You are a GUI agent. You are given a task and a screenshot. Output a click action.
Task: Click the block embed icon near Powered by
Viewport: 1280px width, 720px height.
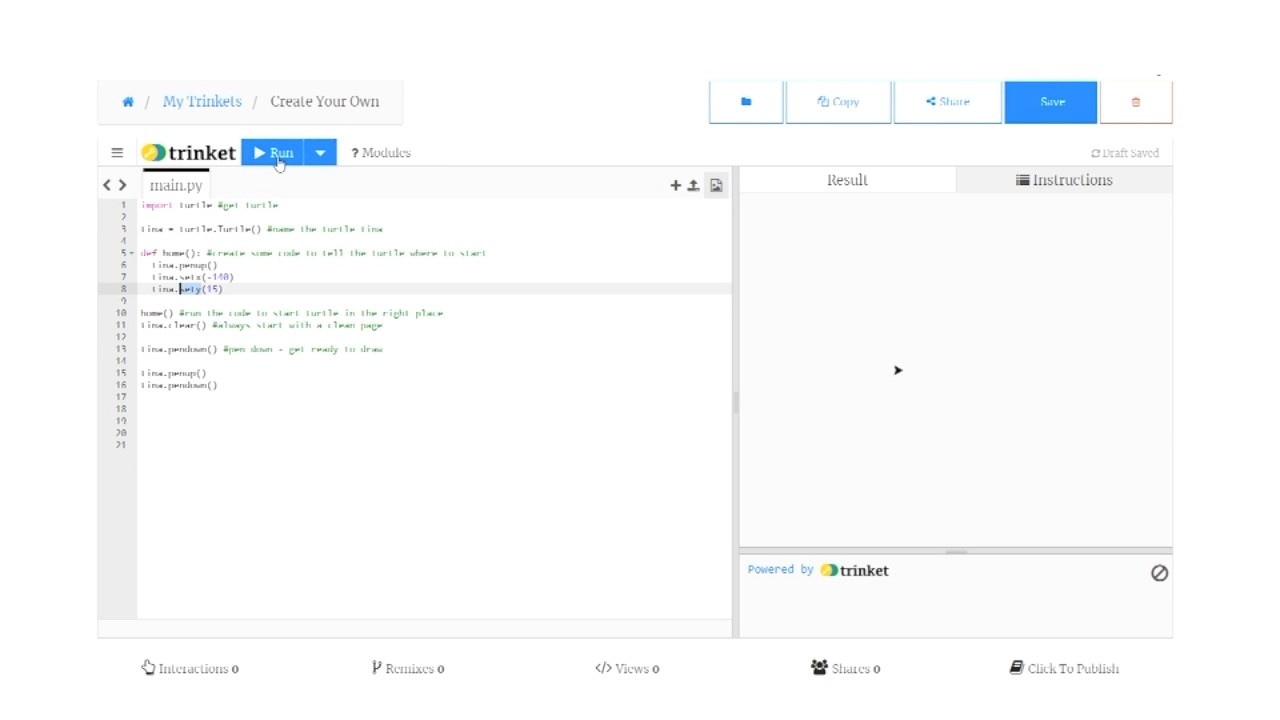(x=1159, y=572)
